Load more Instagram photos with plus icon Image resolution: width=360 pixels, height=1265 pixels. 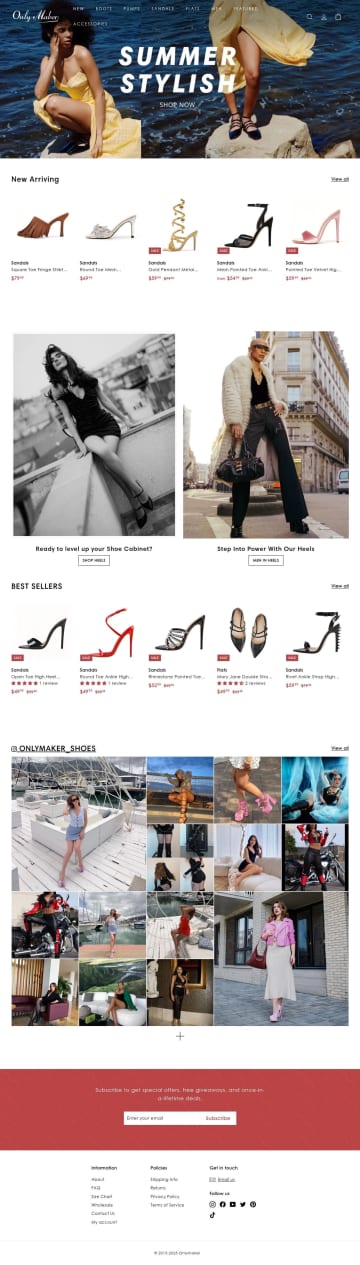click(x=180, y=1036)
